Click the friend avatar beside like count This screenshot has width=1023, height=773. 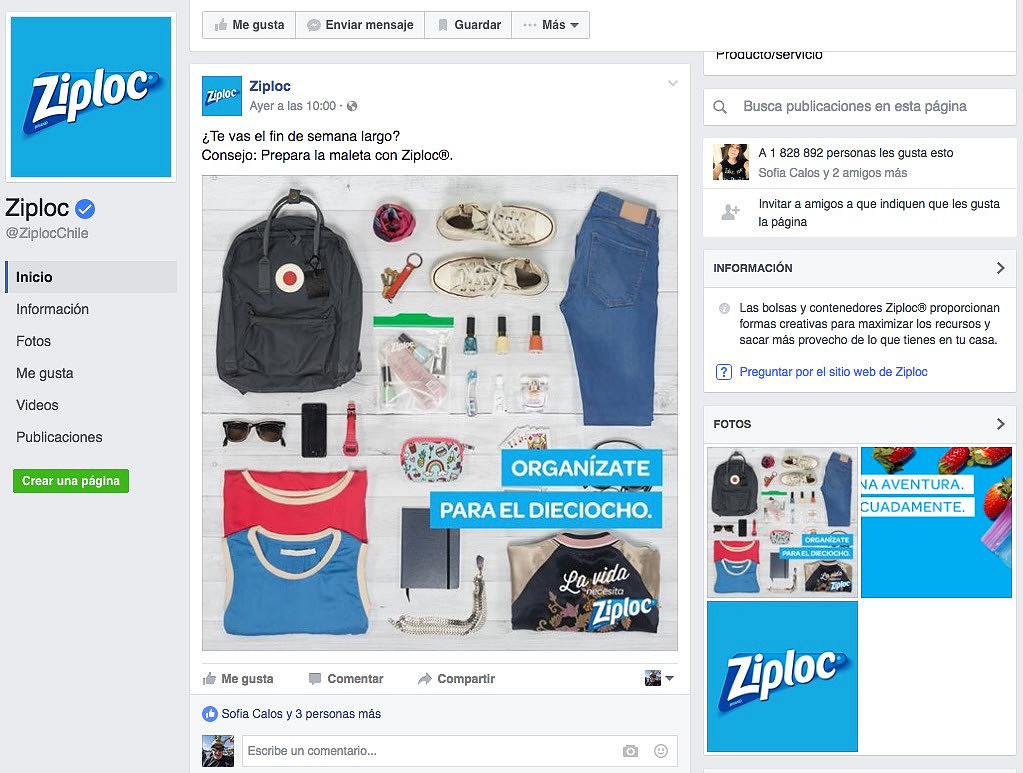(731, 162)
